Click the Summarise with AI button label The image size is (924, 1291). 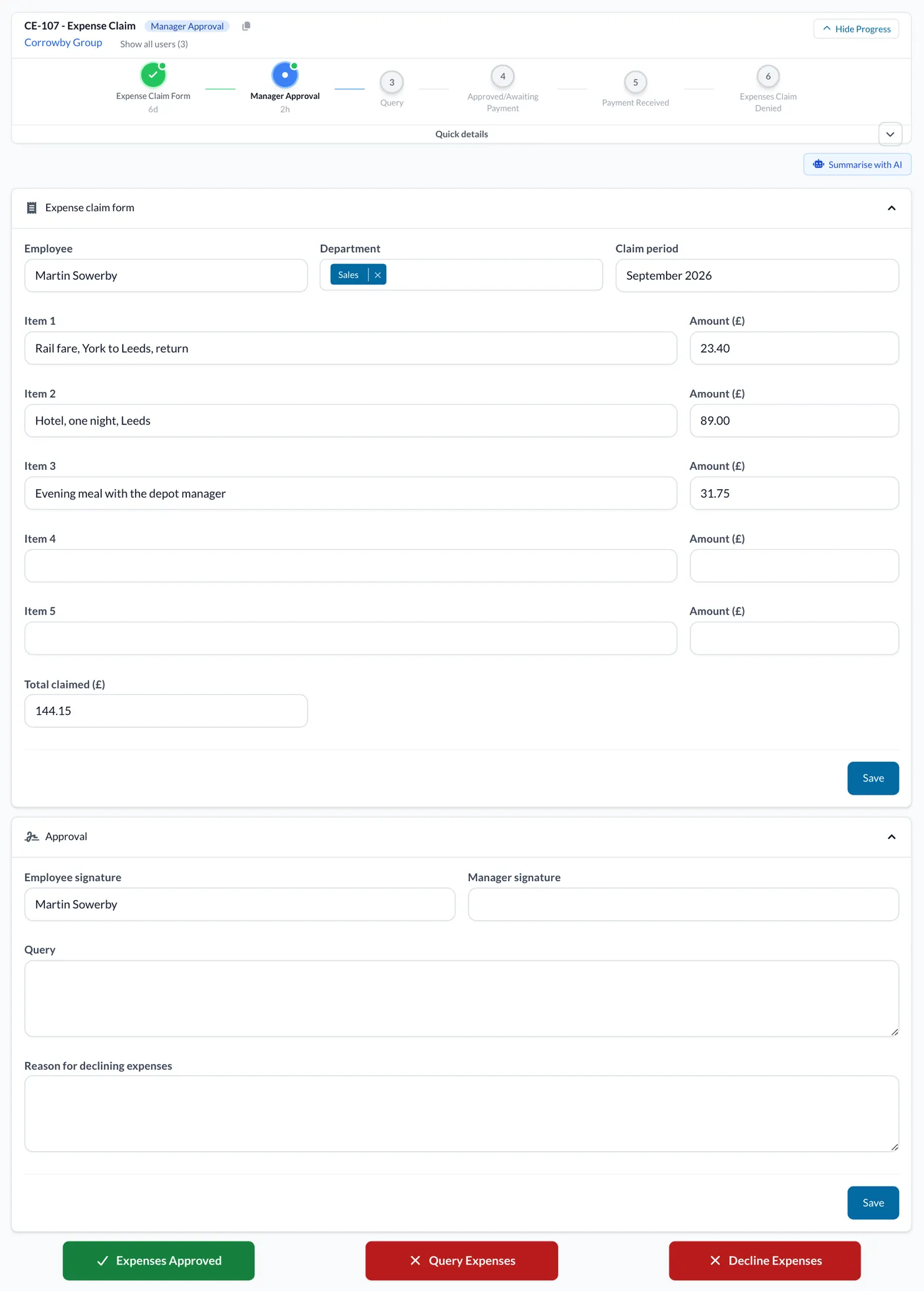865,164
